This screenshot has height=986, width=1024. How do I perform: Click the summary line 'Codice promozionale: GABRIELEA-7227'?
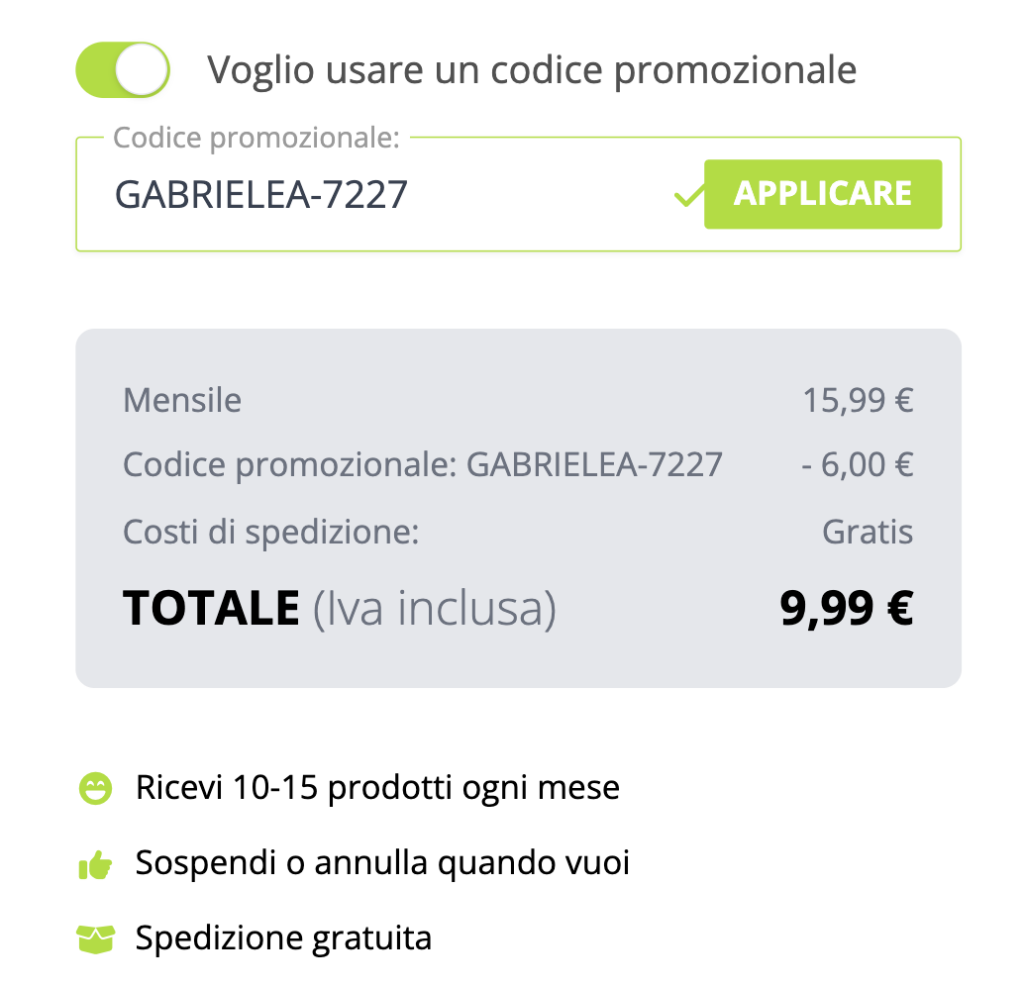click(x=422, y=465)
